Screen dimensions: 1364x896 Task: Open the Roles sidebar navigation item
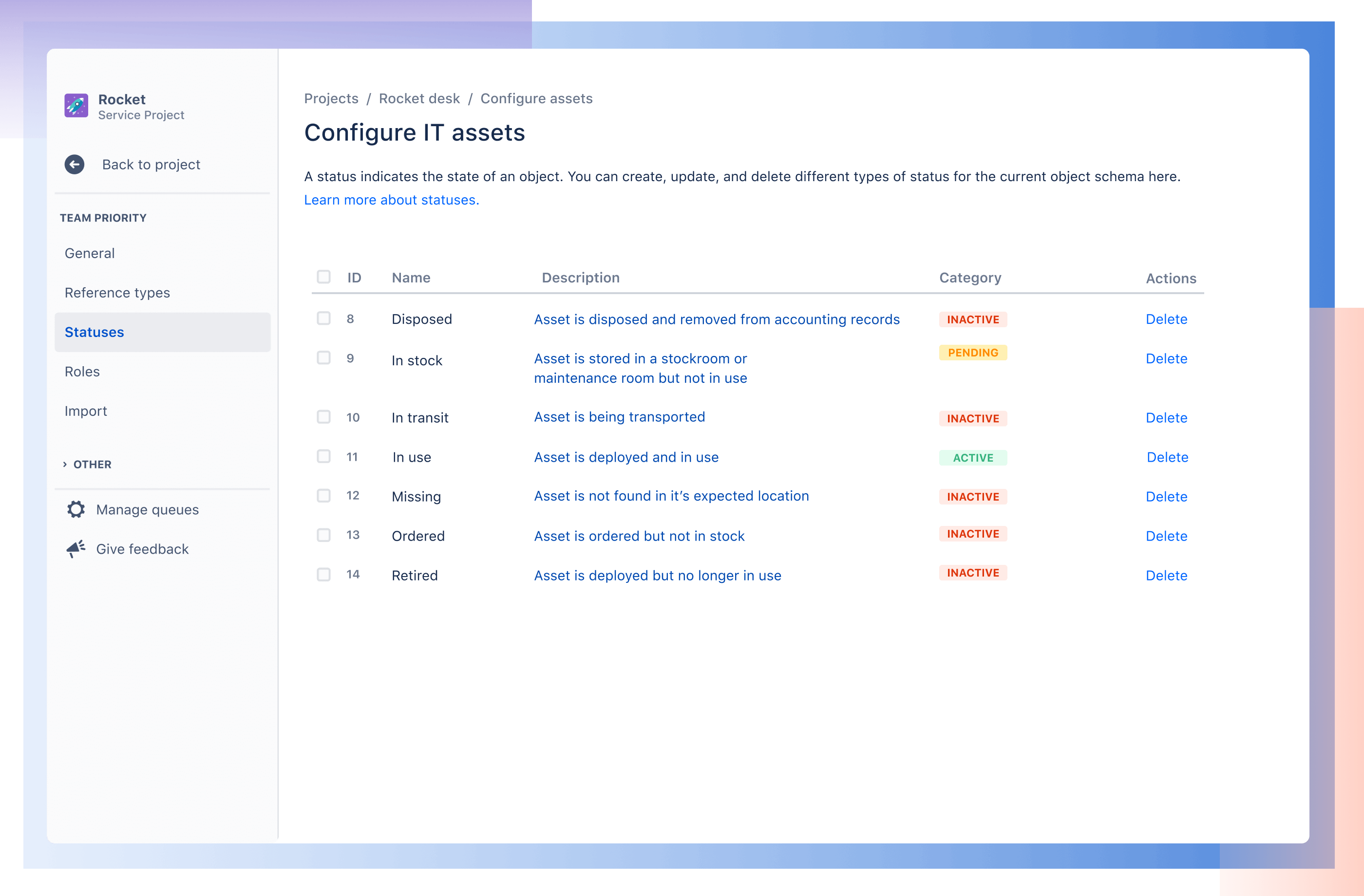click(x=84, y=370)
